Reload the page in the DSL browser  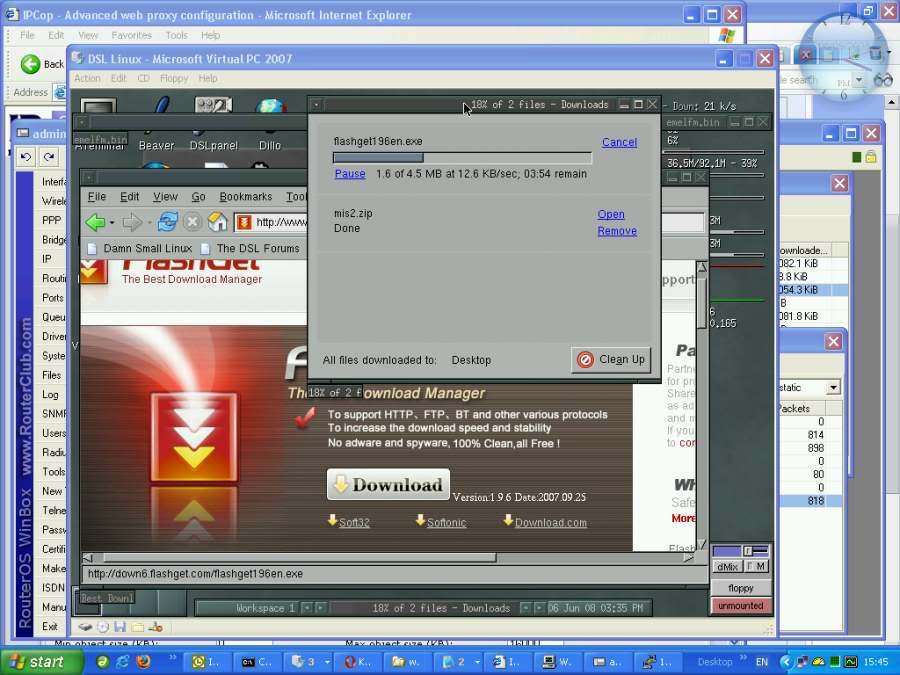pos(166,221)
